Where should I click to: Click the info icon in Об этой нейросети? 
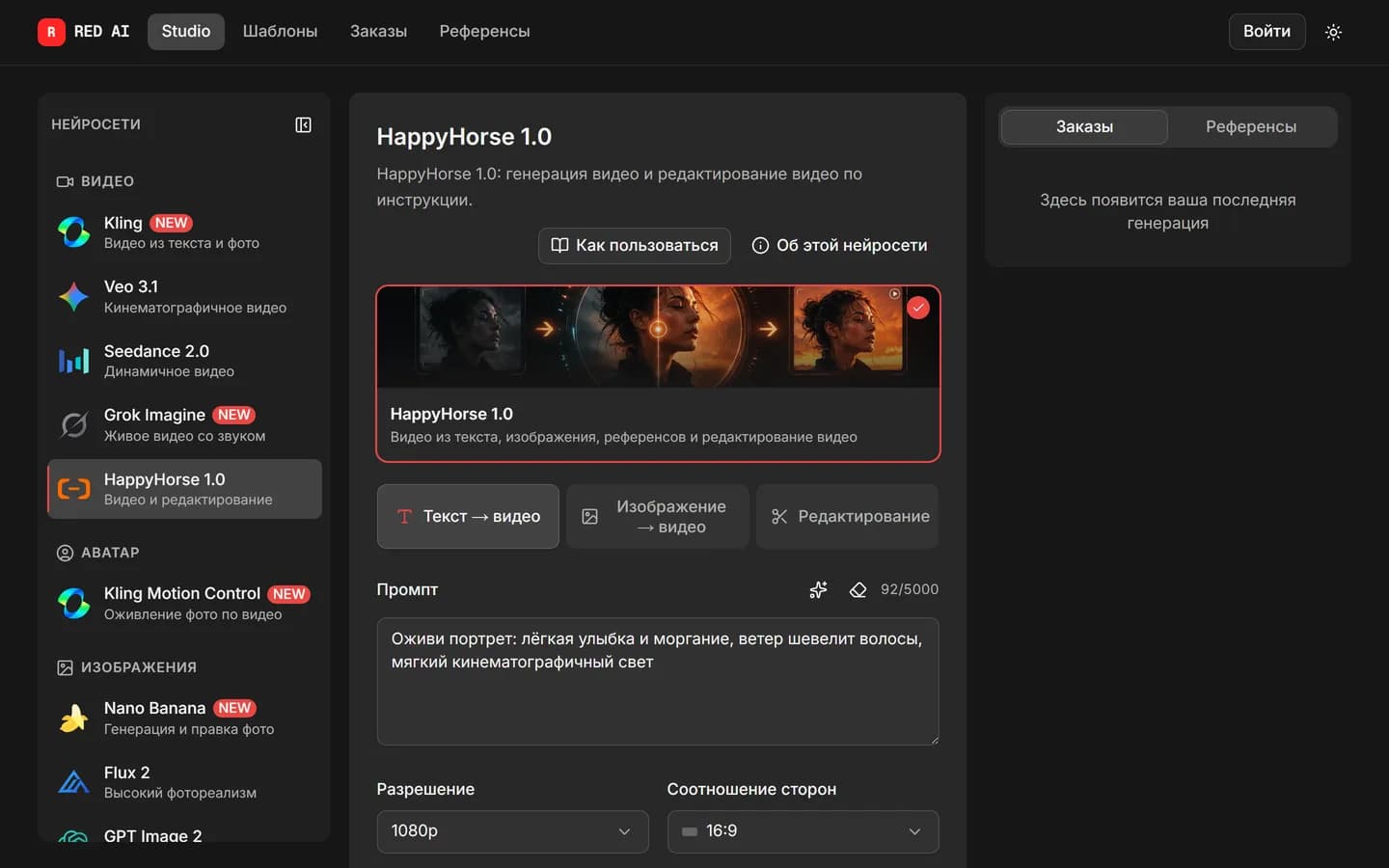tap(760, 245)
